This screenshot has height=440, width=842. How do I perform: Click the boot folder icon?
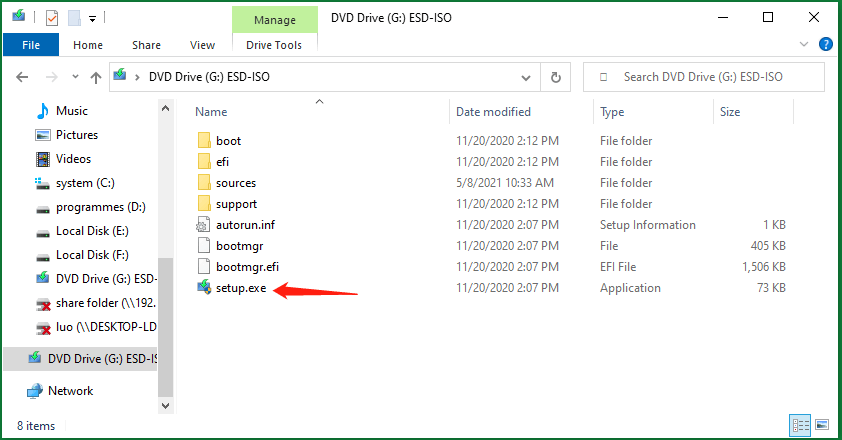[x=204, y=141]
